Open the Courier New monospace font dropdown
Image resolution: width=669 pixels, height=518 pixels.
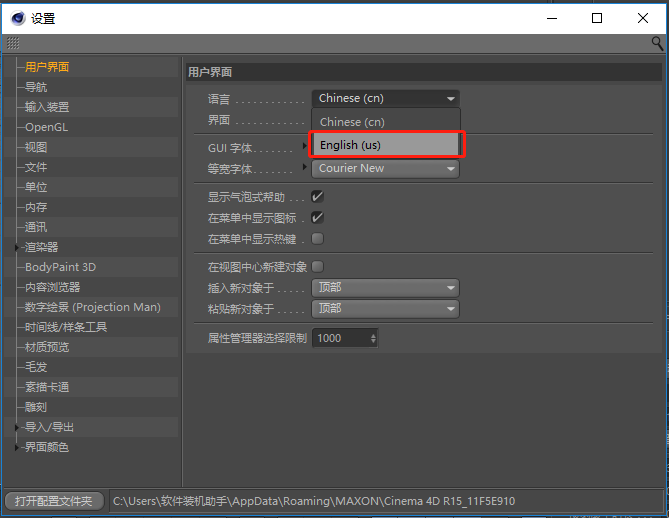(x=386, y=169)
